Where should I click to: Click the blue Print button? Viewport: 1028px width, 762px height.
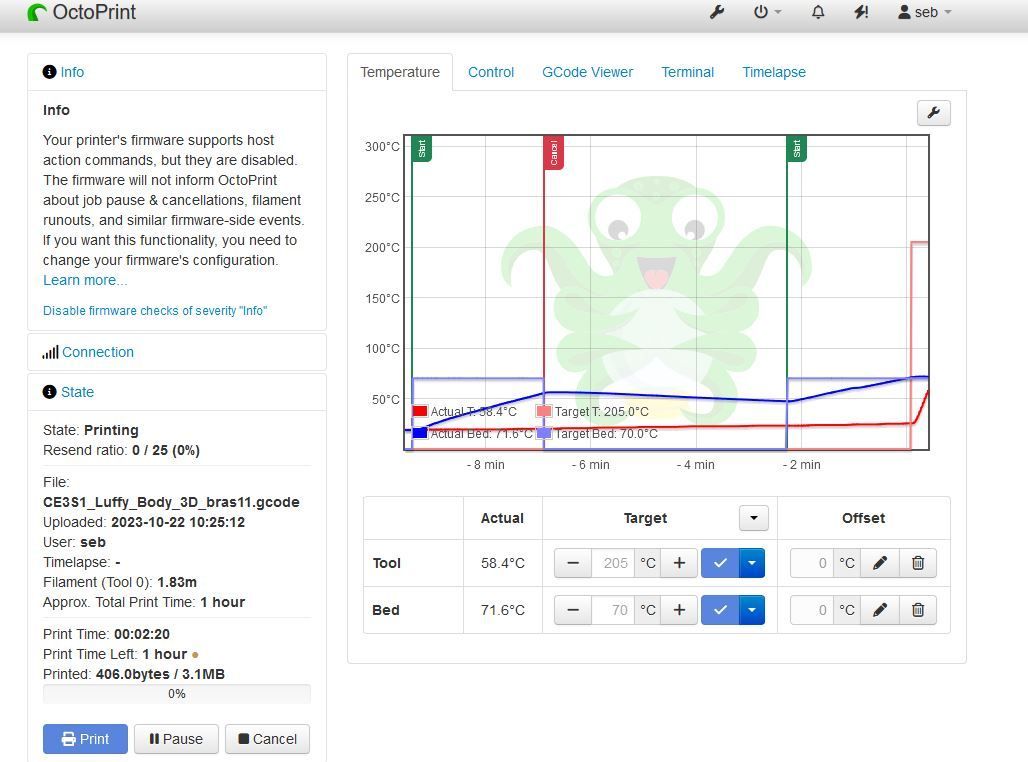[85, 739]
